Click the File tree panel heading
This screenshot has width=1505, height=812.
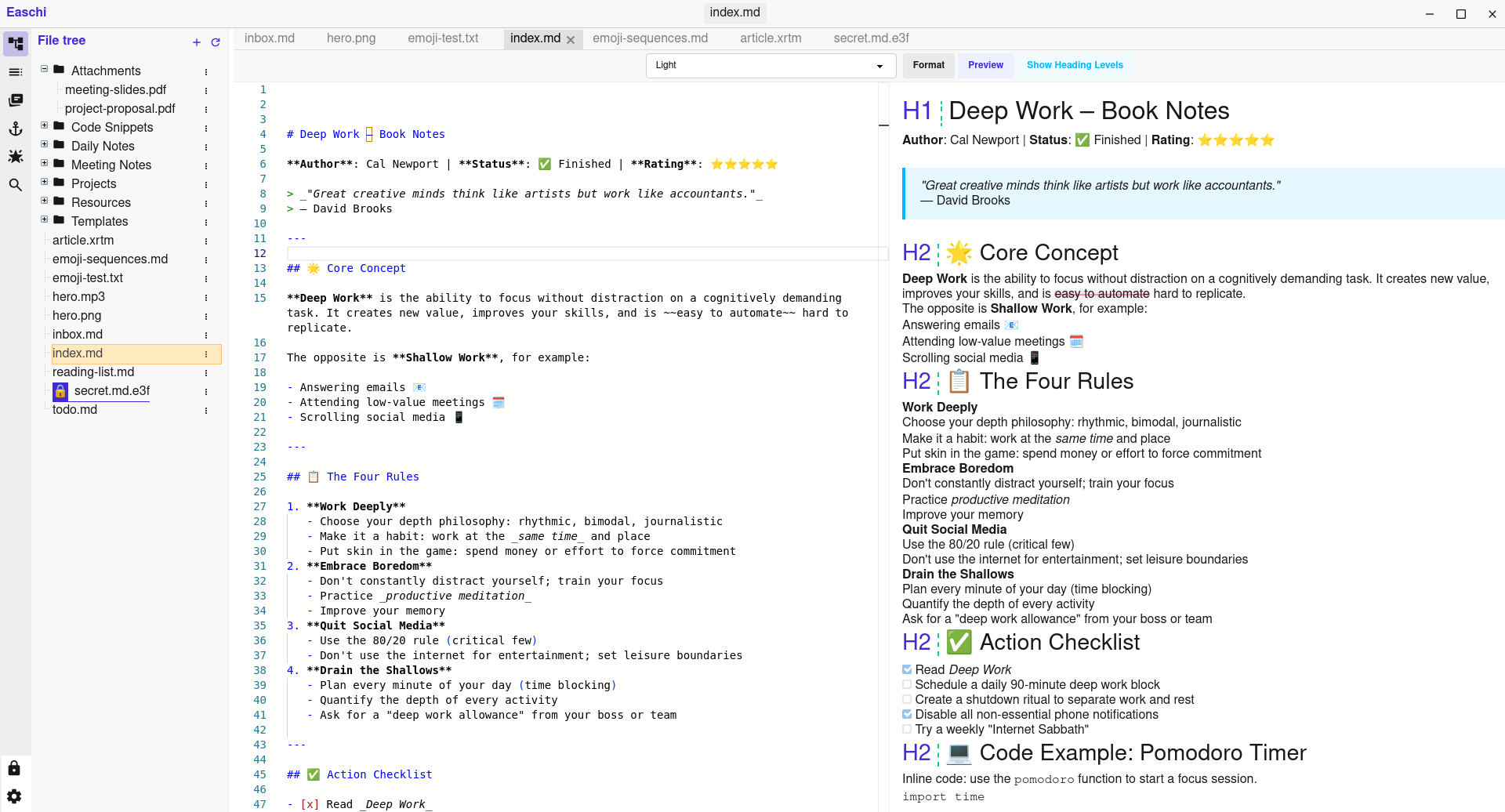(61, 41)
